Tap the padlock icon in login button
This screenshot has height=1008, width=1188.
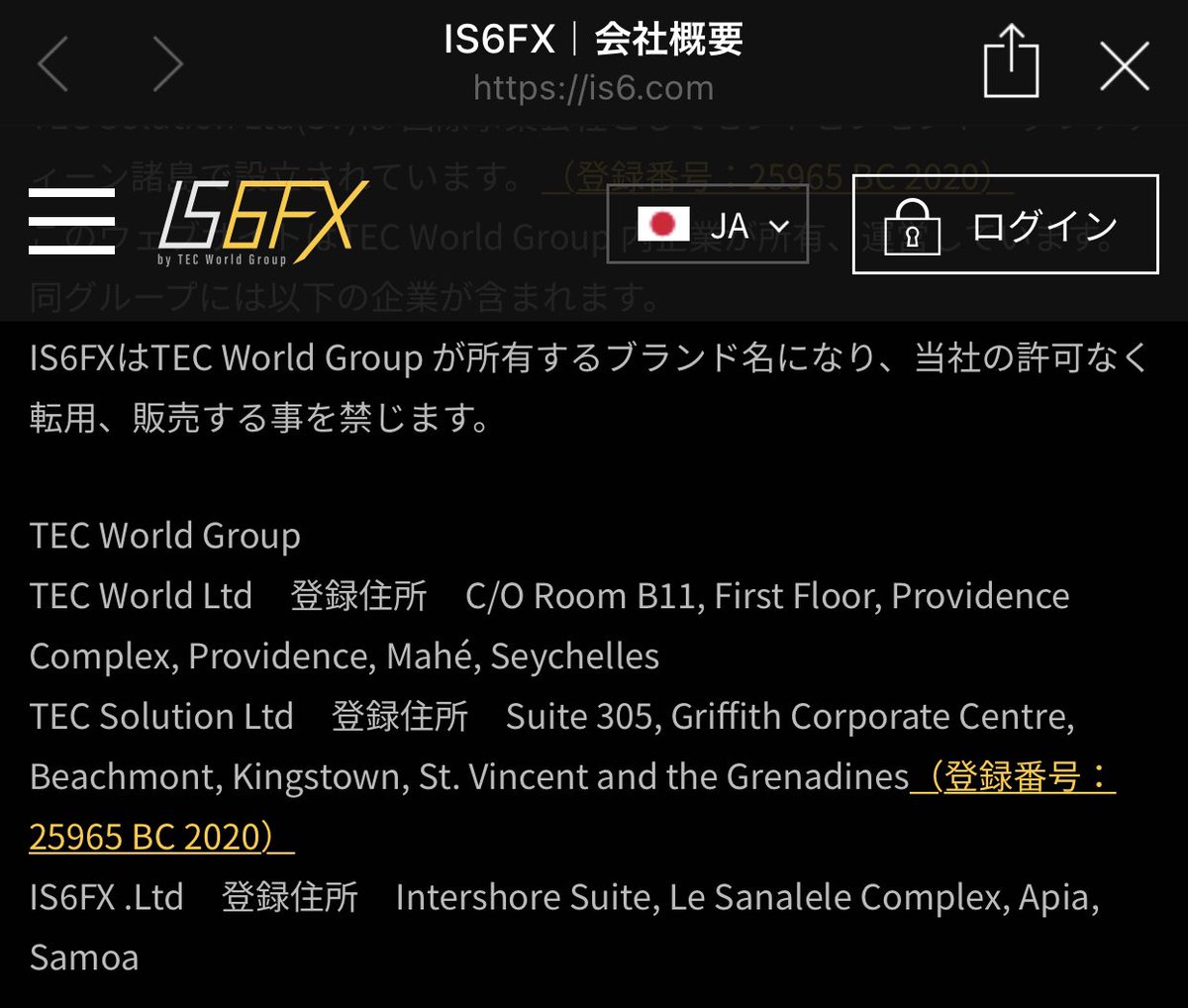click(x=912, y=228)
